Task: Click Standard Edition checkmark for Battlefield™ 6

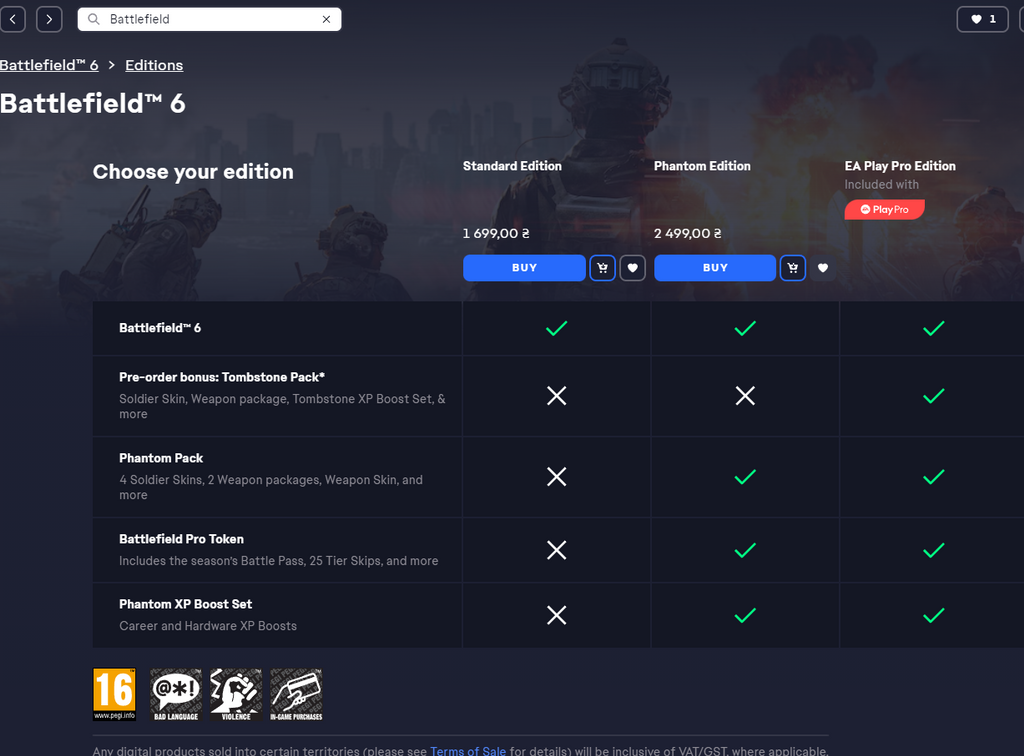Action: 556,328
